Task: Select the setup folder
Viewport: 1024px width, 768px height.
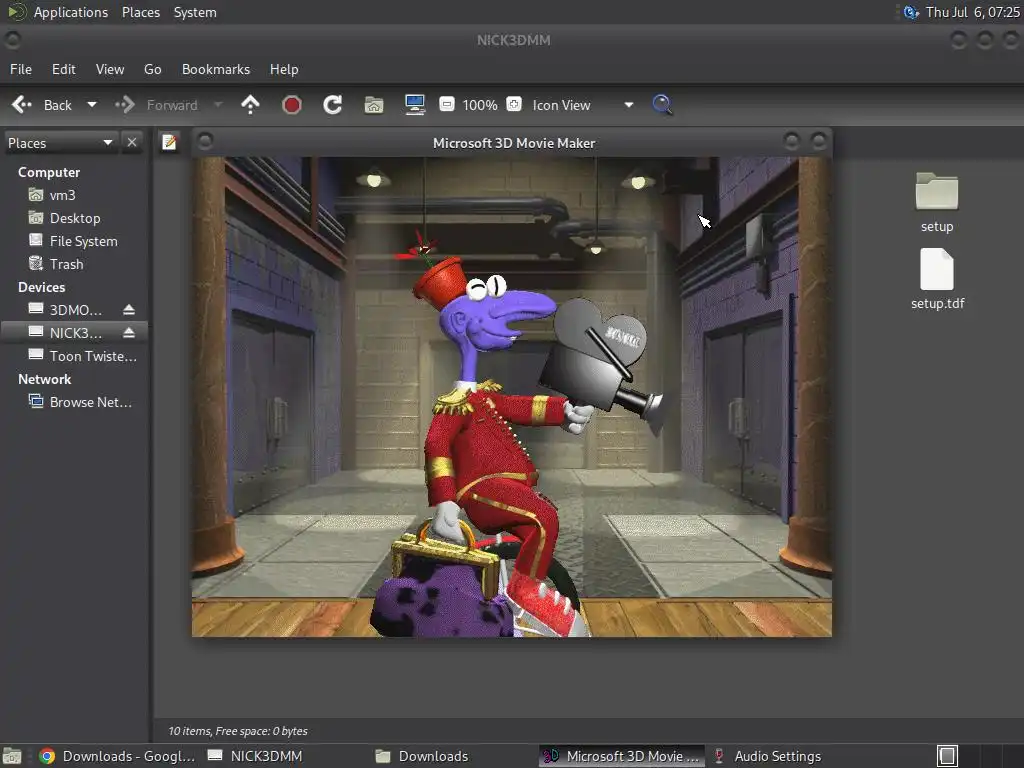Action: (936, 202)
